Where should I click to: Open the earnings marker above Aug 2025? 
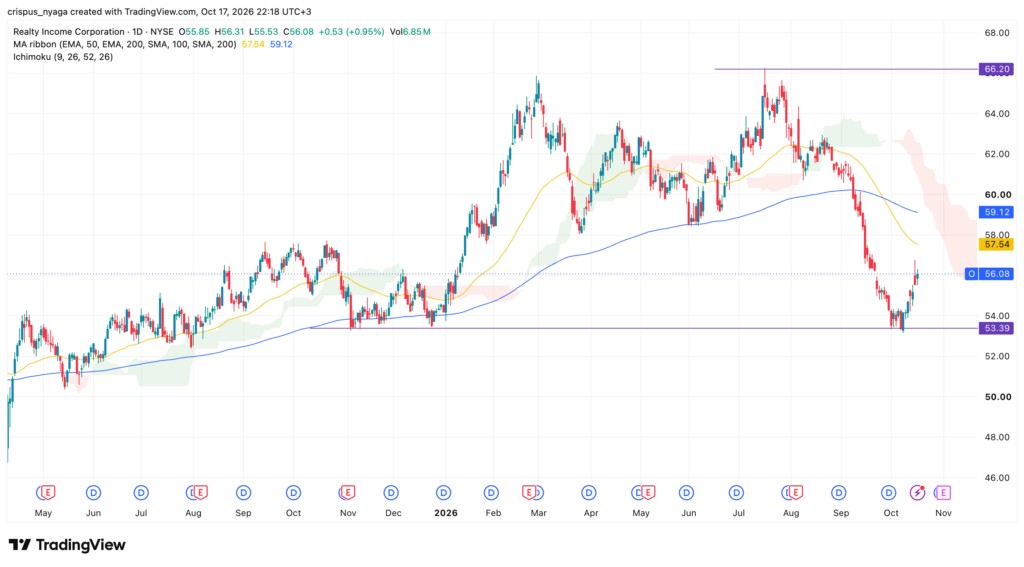click(x=200, y=493)
